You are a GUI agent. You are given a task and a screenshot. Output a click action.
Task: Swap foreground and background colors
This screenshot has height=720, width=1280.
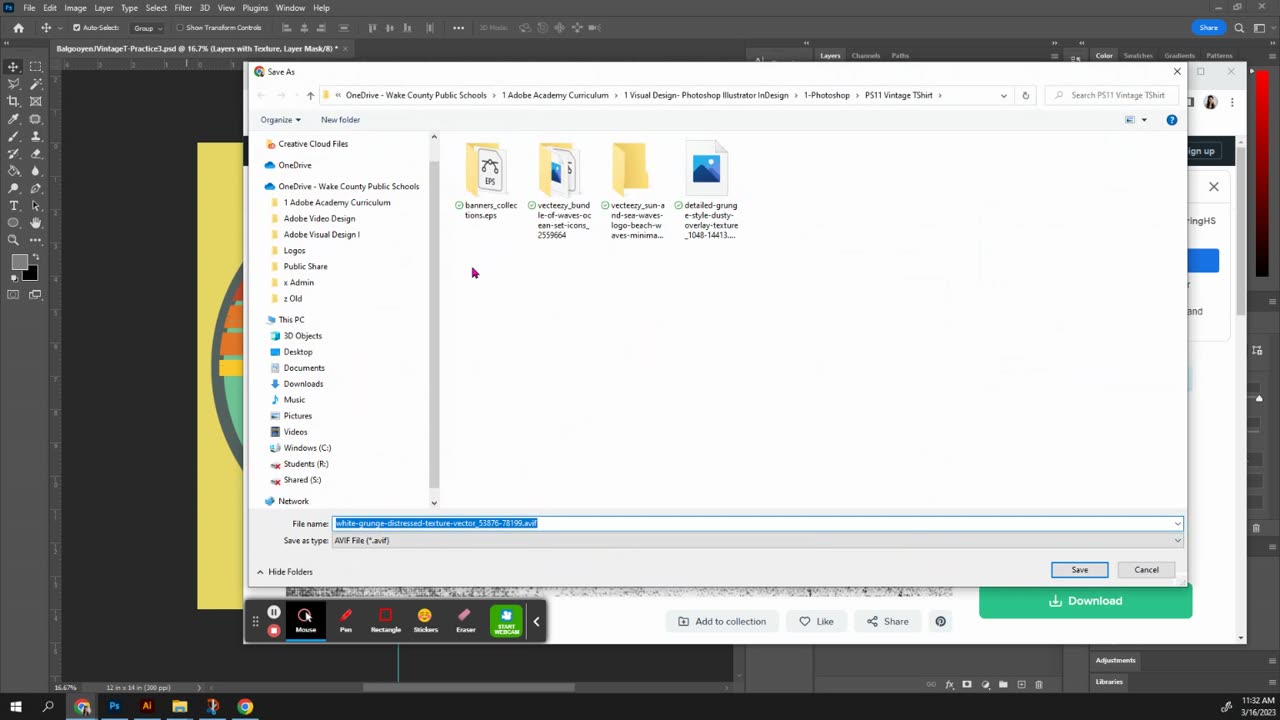[x=37, y=257]
